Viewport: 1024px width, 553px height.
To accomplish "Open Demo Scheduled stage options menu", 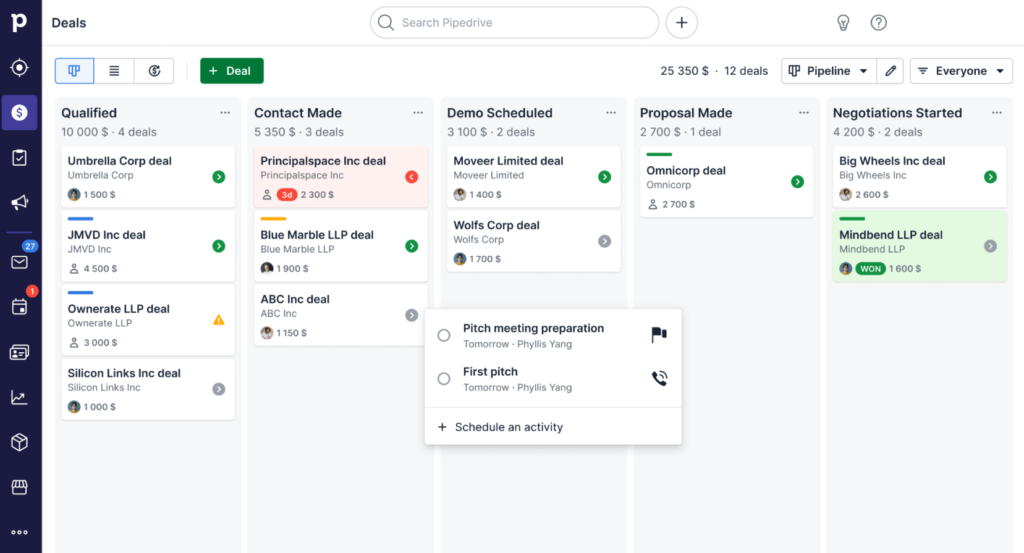I will pyautogui.click(x=611, y=113).
